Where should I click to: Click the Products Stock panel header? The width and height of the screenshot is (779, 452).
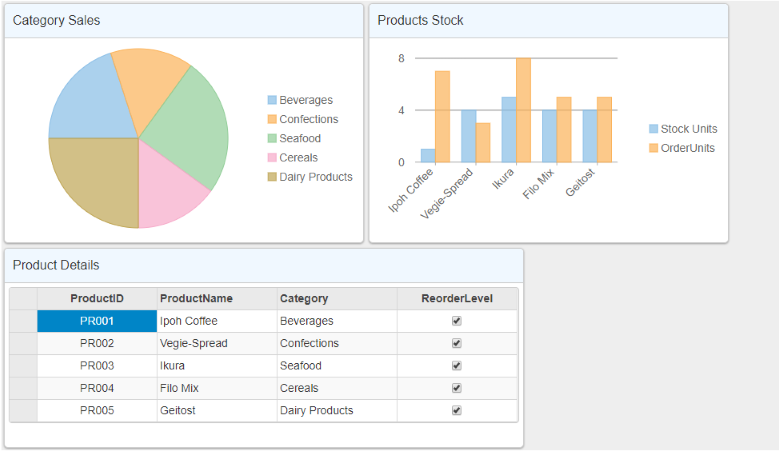point(548,21)
